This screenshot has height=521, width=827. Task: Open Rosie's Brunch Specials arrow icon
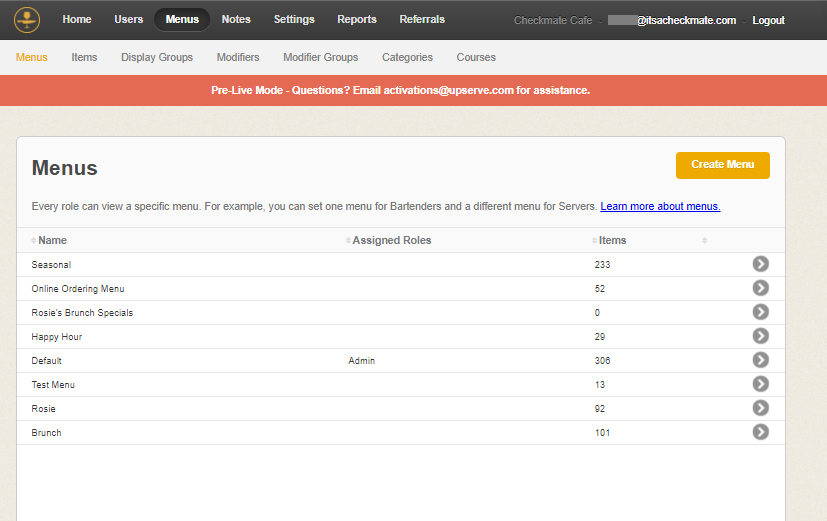point(760,312)
